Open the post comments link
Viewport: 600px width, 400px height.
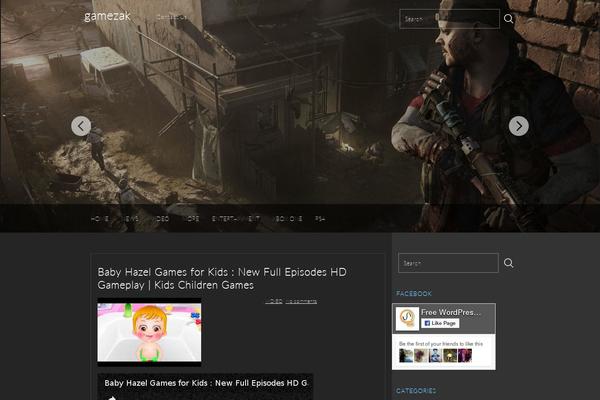coord(301,301)
